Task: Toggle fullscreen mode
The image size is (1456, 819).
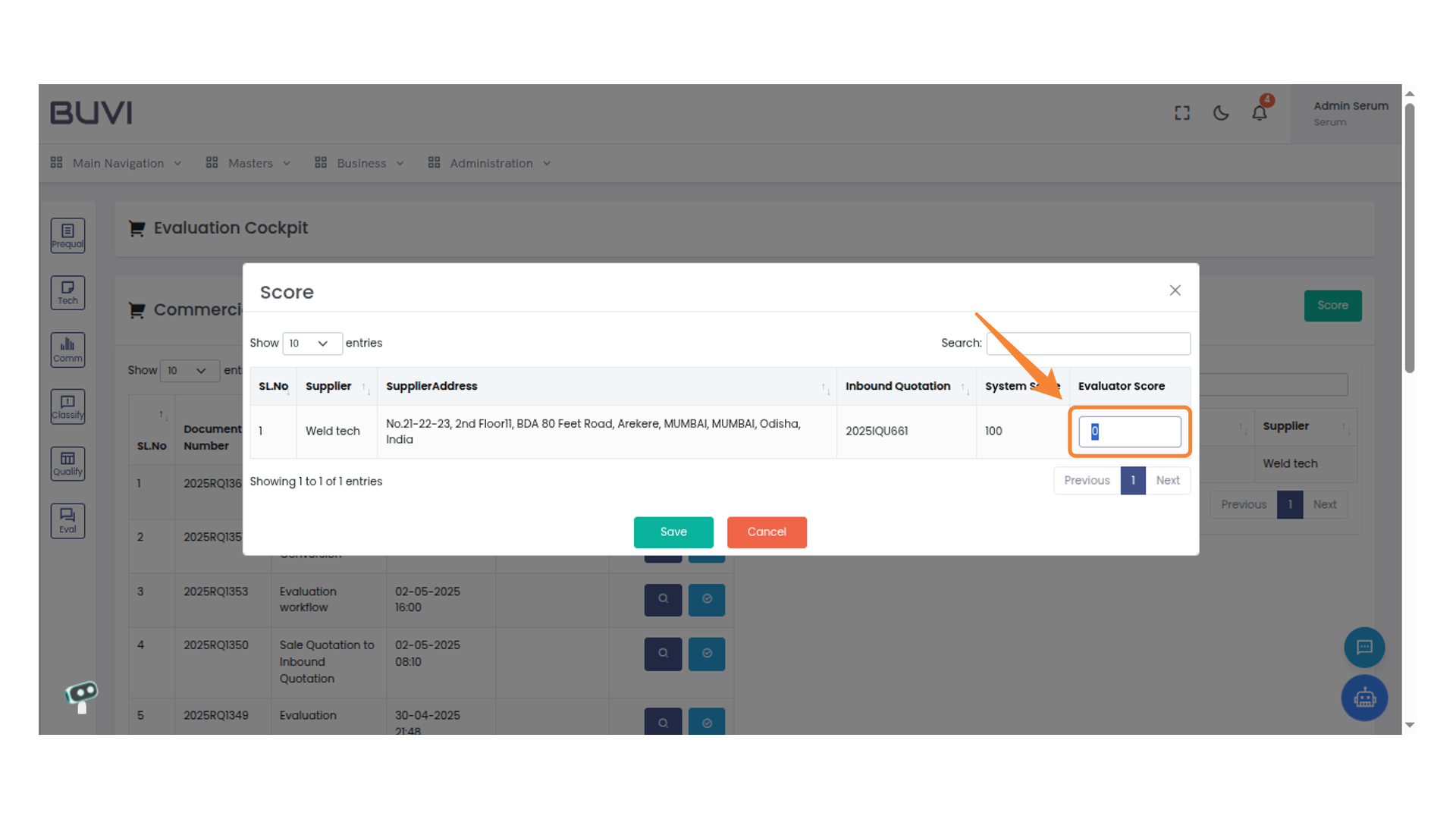Action: [x=1181, y=112]
